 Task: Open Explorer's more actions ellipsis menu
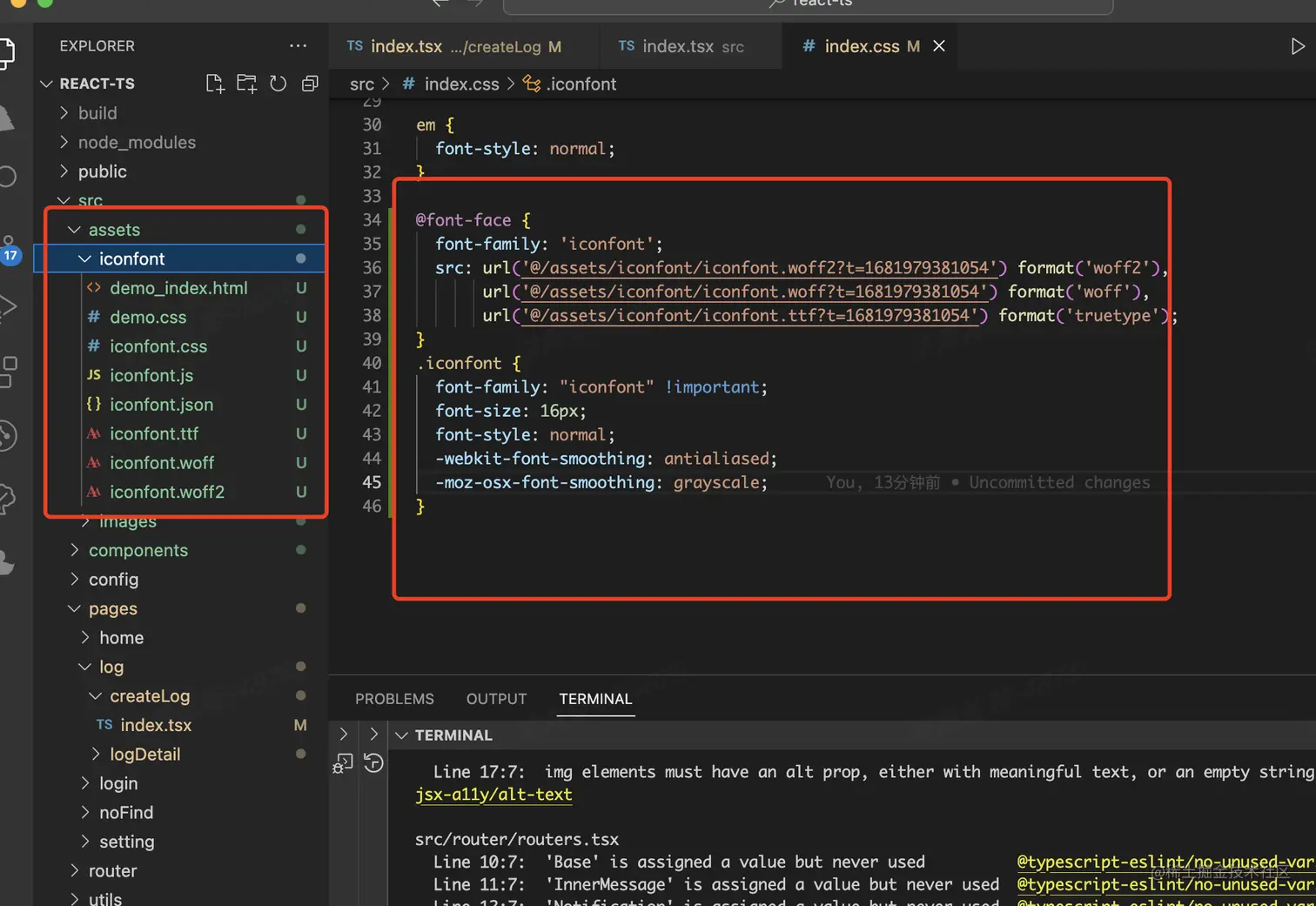(x=298, y=46)
